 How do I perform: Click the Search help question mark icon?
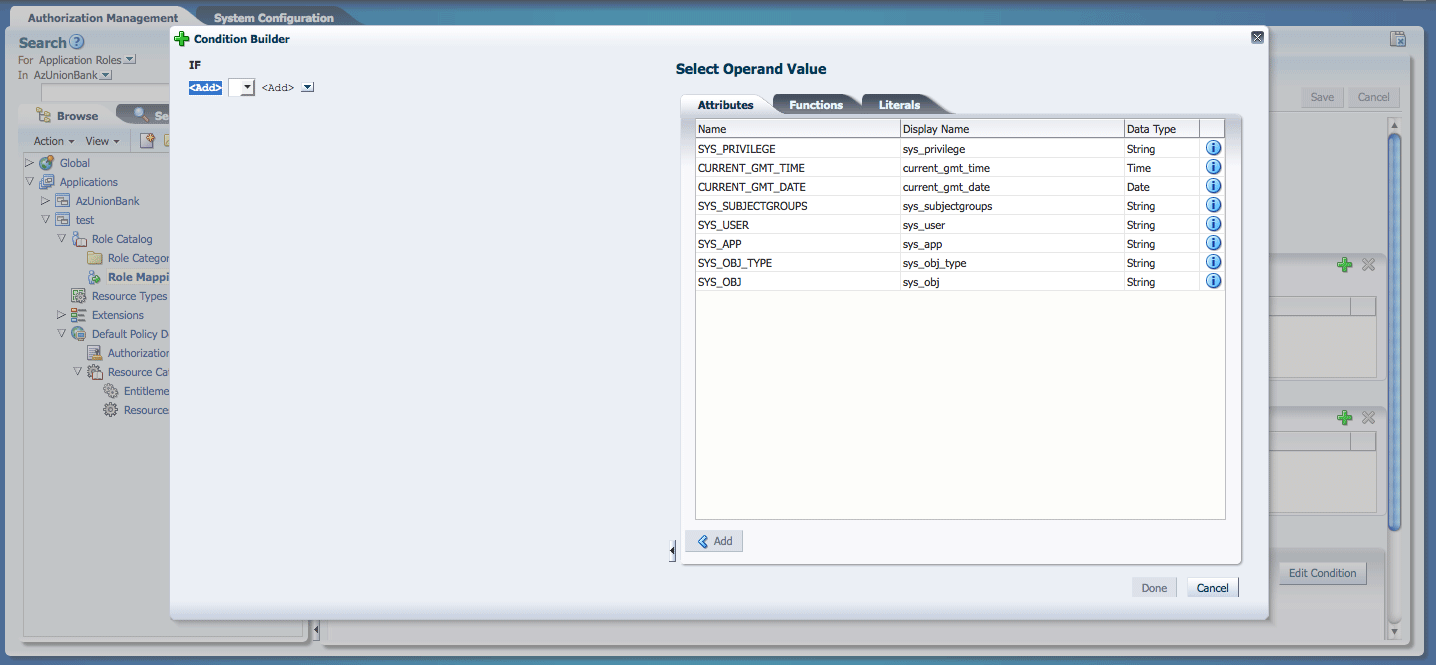click(x=77, y=42)
